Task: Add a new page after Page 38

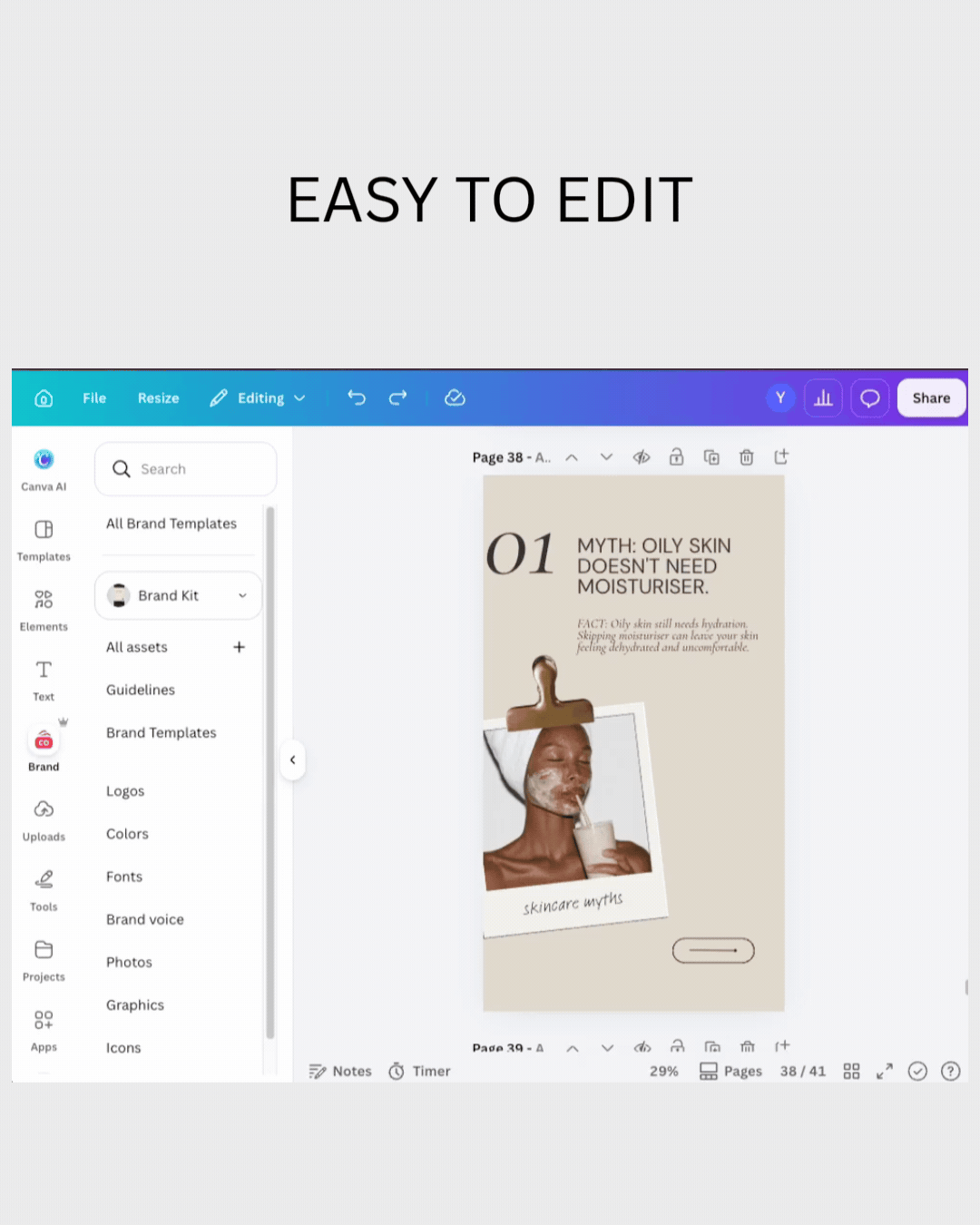Action: click(781, 456)
